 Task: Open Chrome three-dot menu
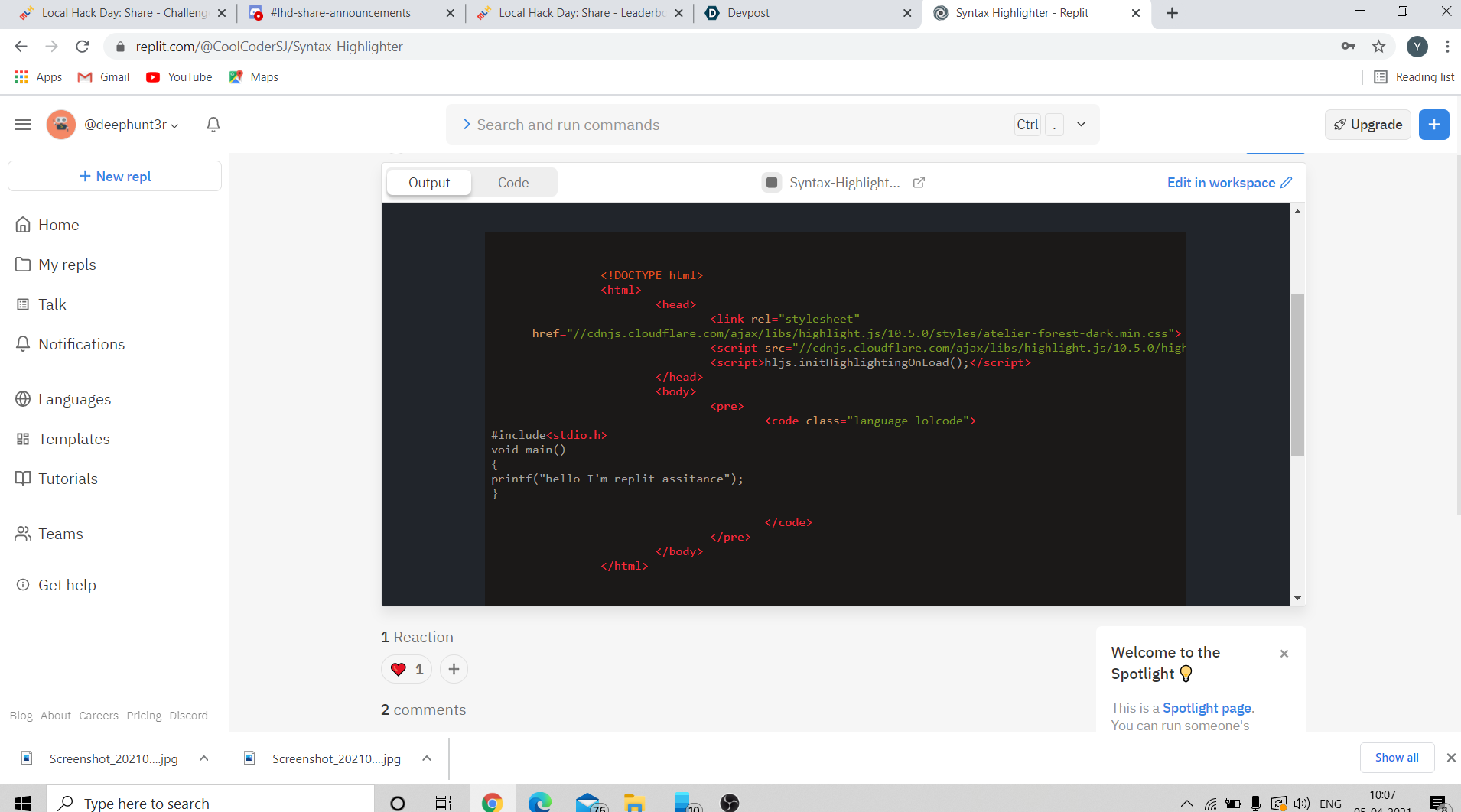pyautogui.click(x=1447, y=47)
